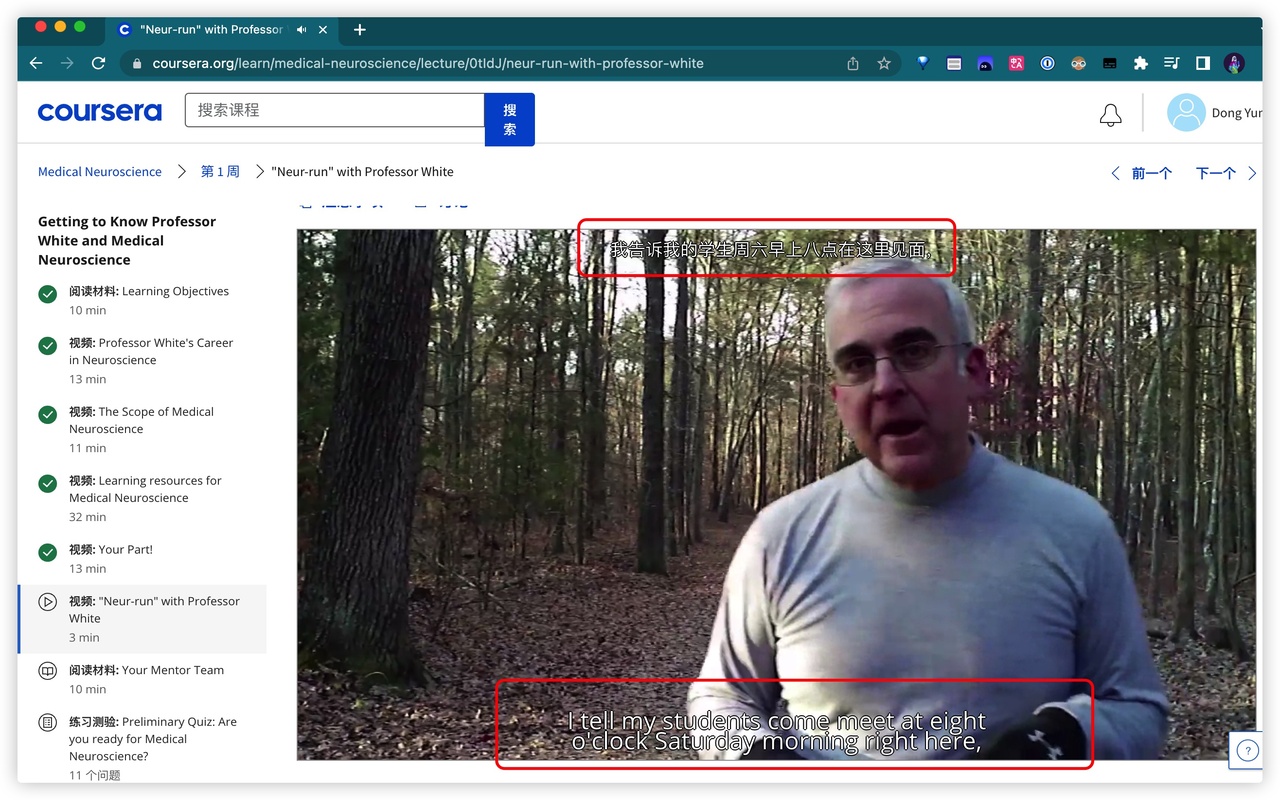
Task: Open the browser side panel icon
Action: point(1203,63)
